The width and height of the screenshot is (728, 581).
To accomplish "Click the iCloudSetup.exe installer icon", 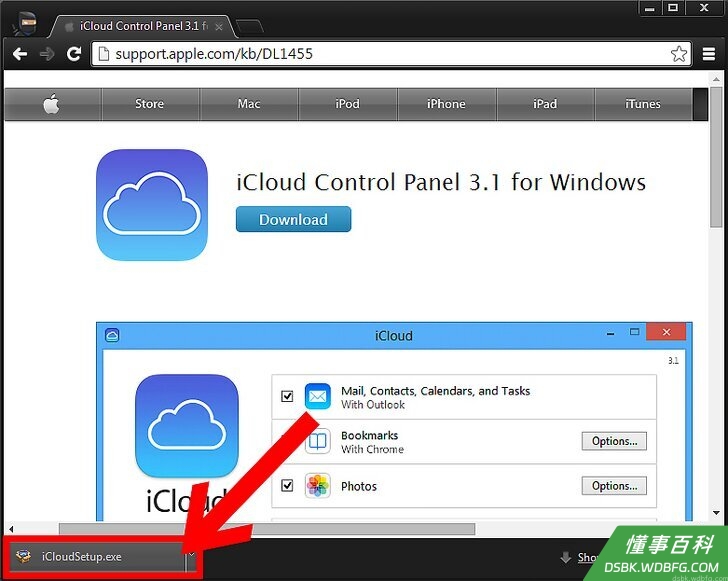I will (x=23, y=556).
